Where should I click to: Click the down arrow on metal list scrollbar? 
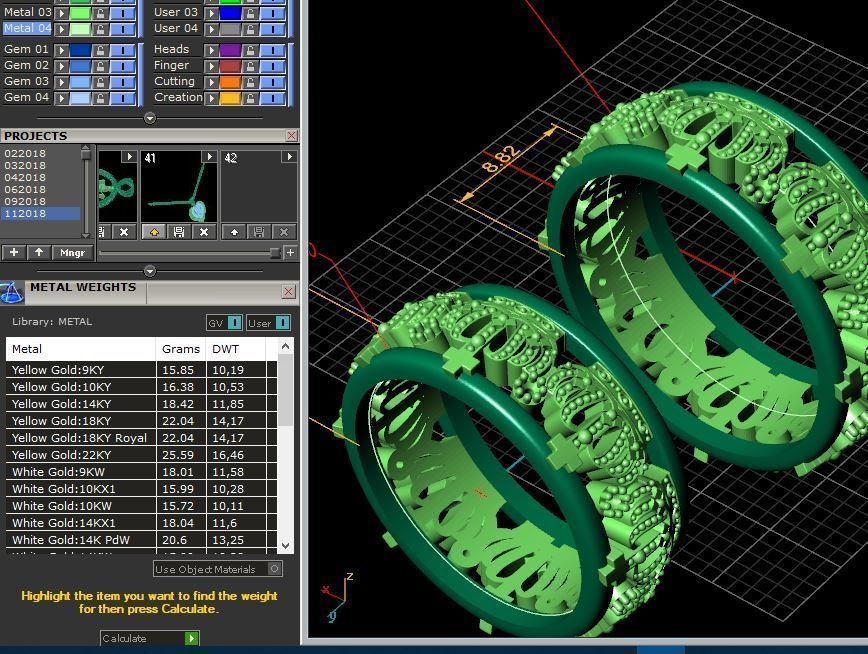click(x=285, y=545)
